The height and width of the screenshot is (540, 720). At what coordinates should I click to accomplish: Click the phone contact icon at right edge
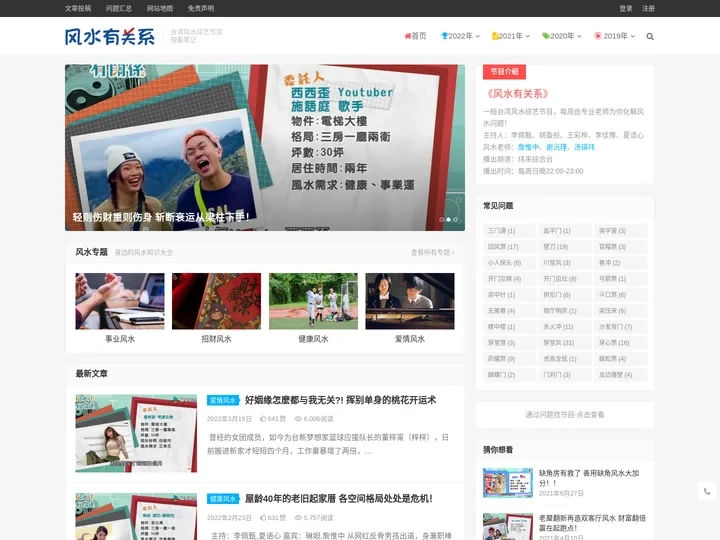pos(707,491)
